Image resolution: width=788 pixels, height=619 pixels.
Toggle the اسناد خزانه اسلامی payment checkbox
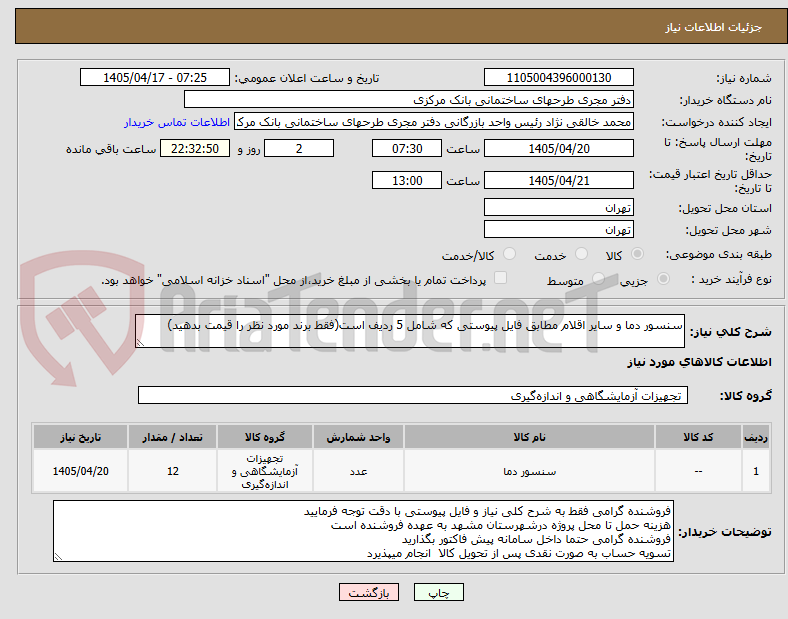pyautogui.click(x=501, y=278)
